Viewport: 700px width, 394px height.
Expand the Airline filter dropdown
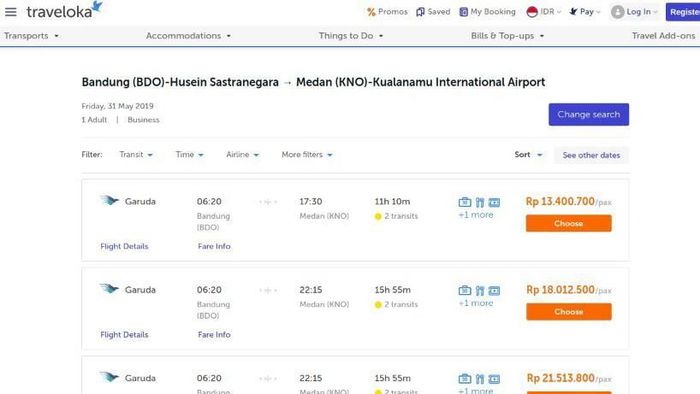242,154
